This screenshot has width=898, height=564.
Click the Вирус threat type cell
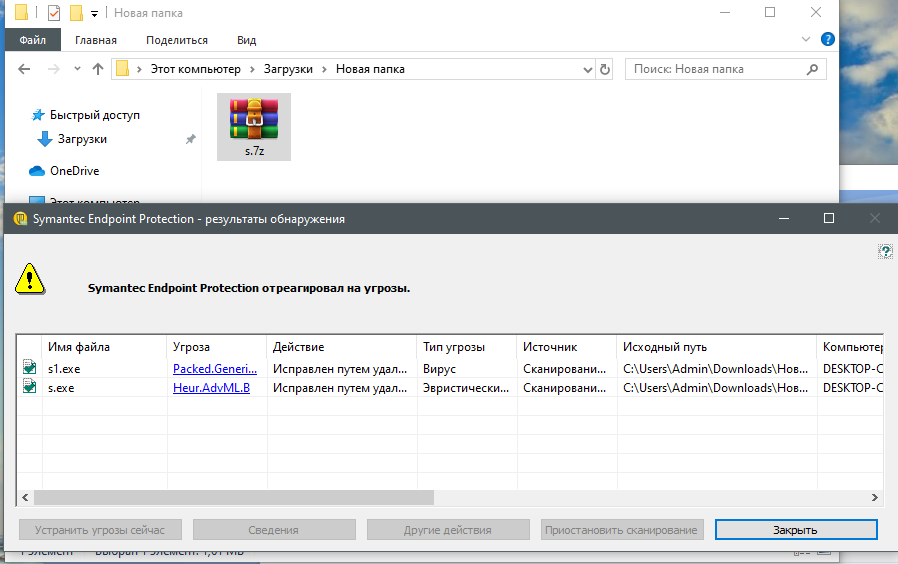(x=439, y=369)
